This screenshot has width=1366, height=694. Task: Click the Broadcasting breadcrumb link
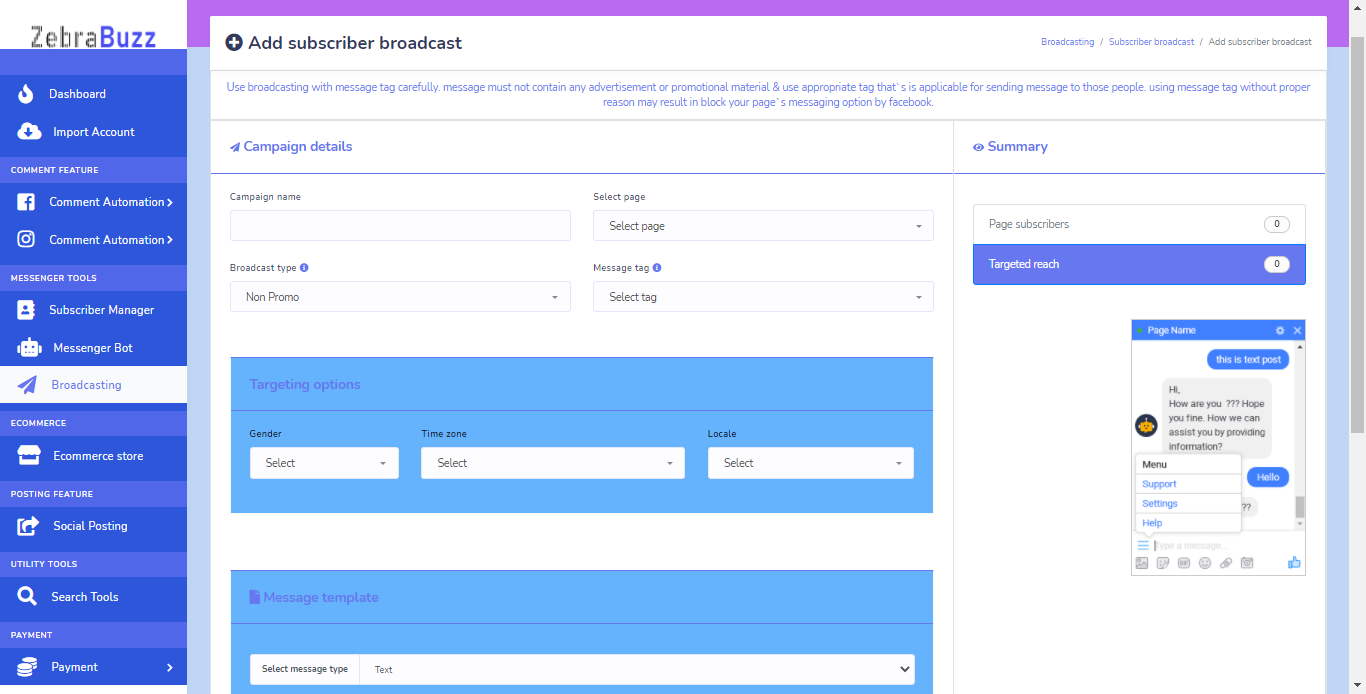pos(1067,42)
